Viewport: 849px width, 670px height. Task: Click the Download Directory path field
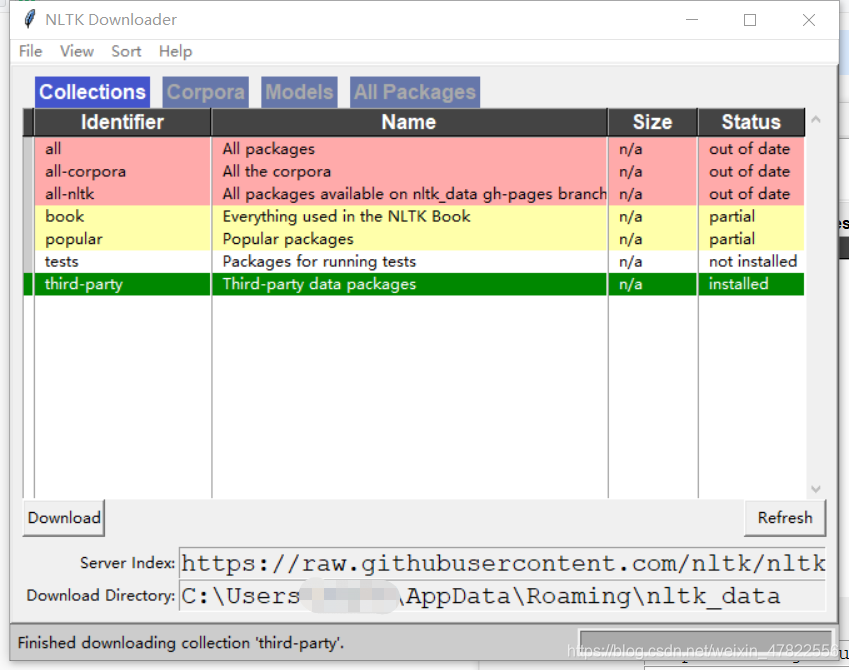click(x=502, y=596)
